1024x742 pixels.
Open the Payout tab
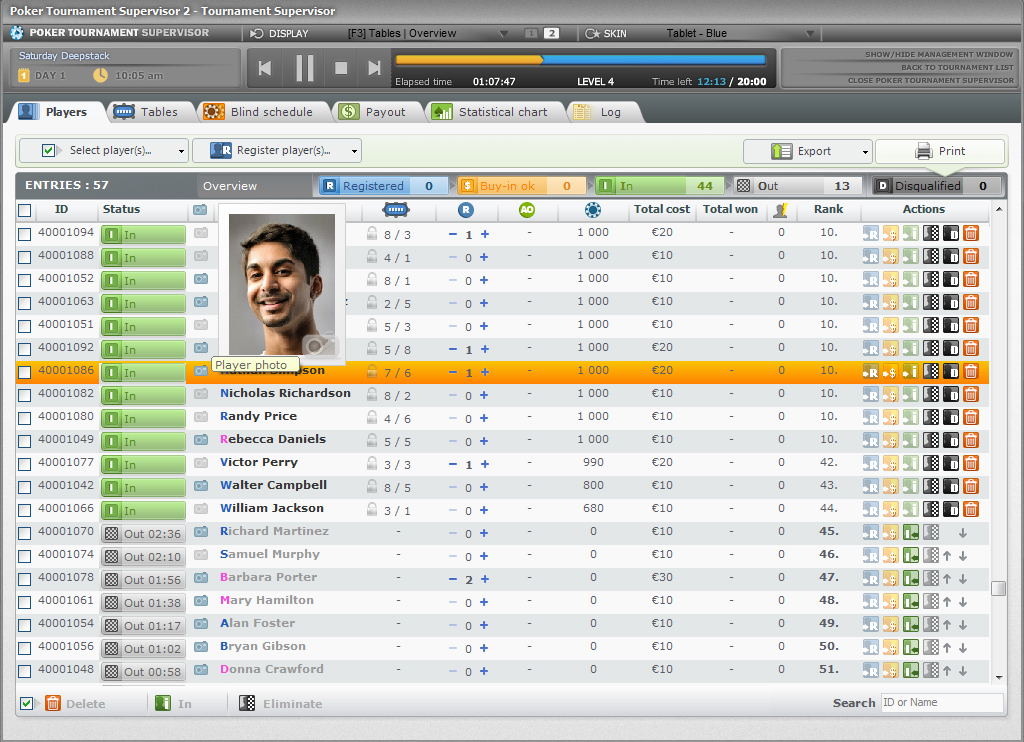pyautogui.click(x=374, y=112)
